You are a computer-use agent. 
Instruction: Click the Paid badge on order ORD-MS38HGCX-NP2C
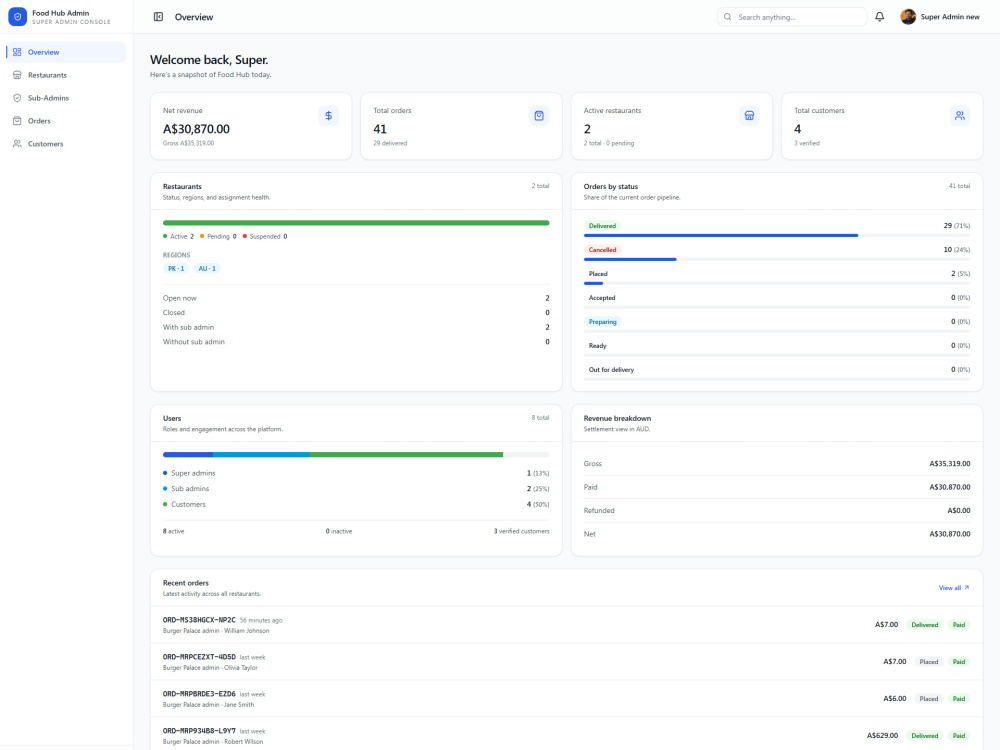tap(959, 625)
